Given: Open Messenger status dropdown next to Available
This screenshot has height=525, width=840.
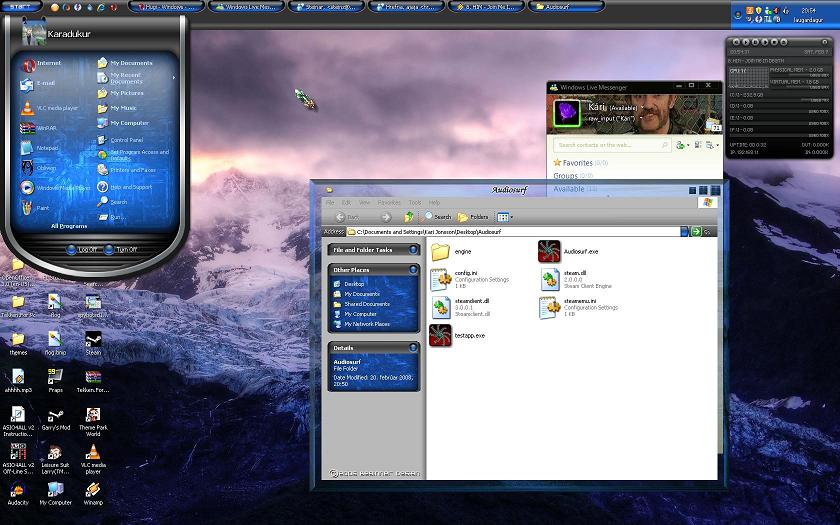Looking at the screenshot, I should click(642, 107).
